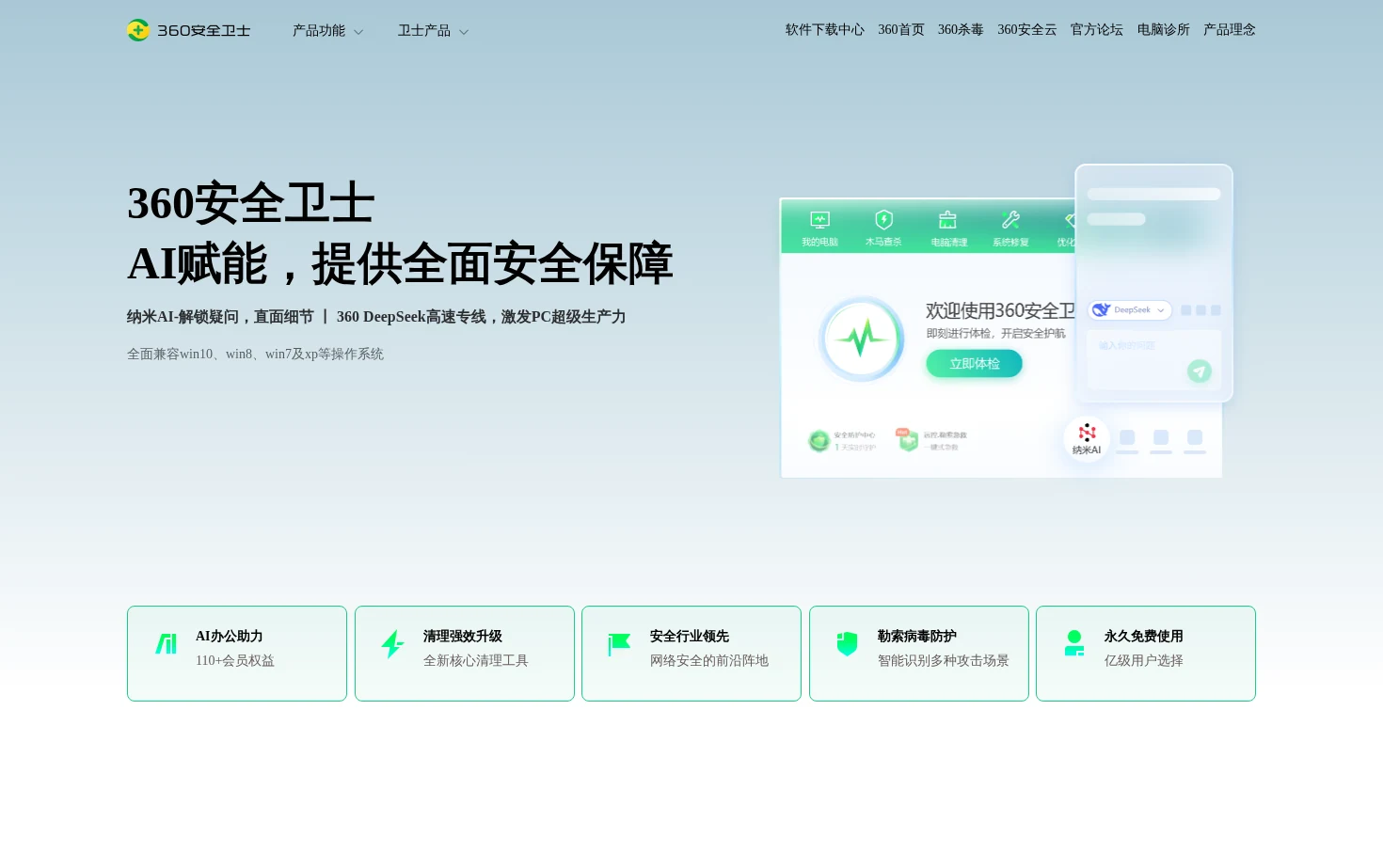The width and height of the screenshot is (1383, 868).
Task: Expand the 卫士产品 dropdown chevron
Action: (464, 32)
